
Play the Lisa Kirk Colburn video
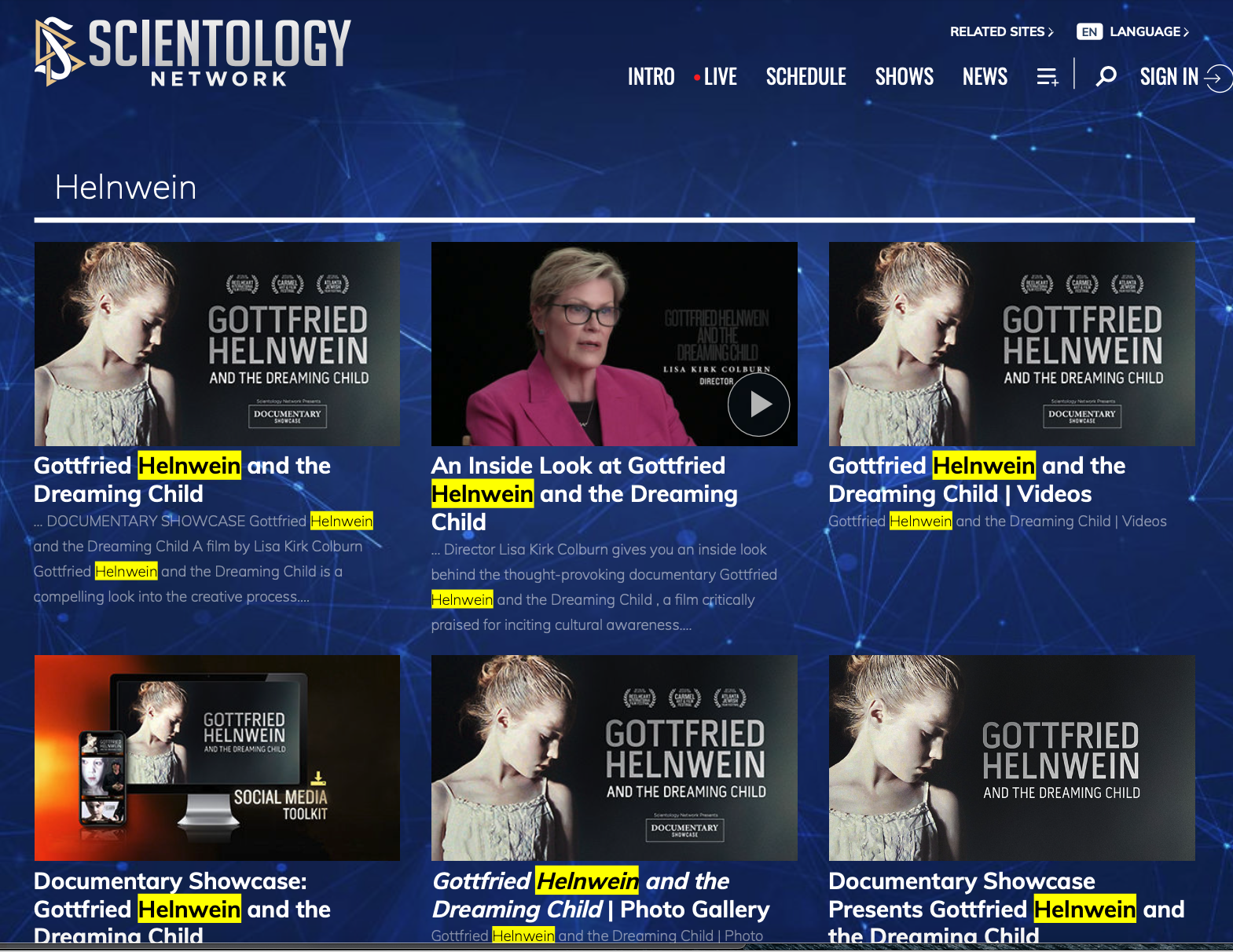[x=758, y=405]
